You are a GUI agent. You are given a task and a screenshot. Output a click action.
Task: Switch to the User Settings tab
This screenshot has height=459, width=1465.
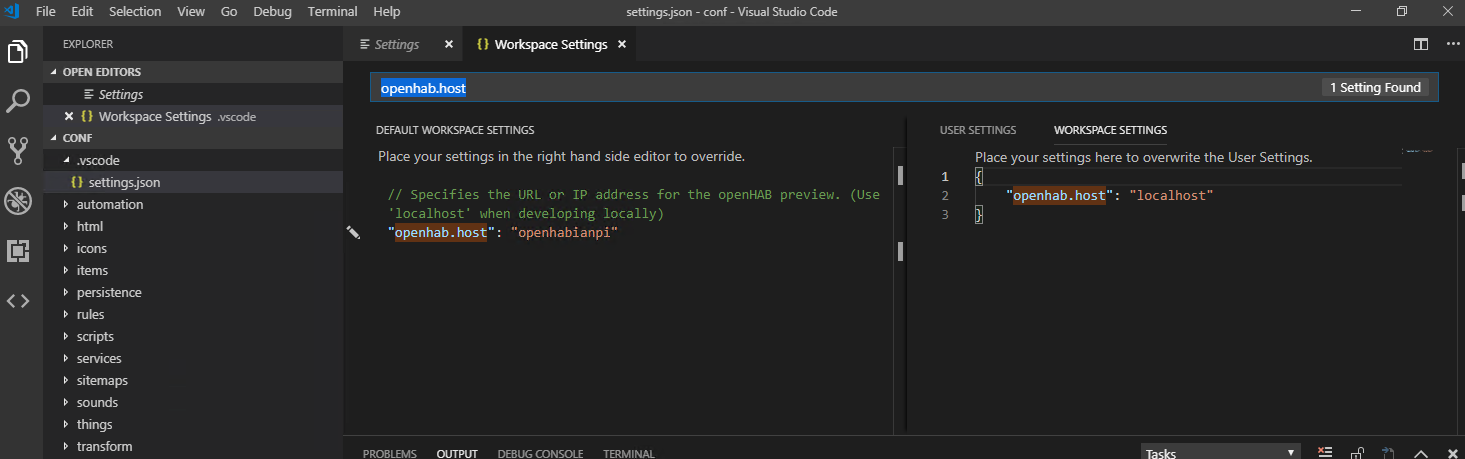pyautogui.click(x=977, y=130)
